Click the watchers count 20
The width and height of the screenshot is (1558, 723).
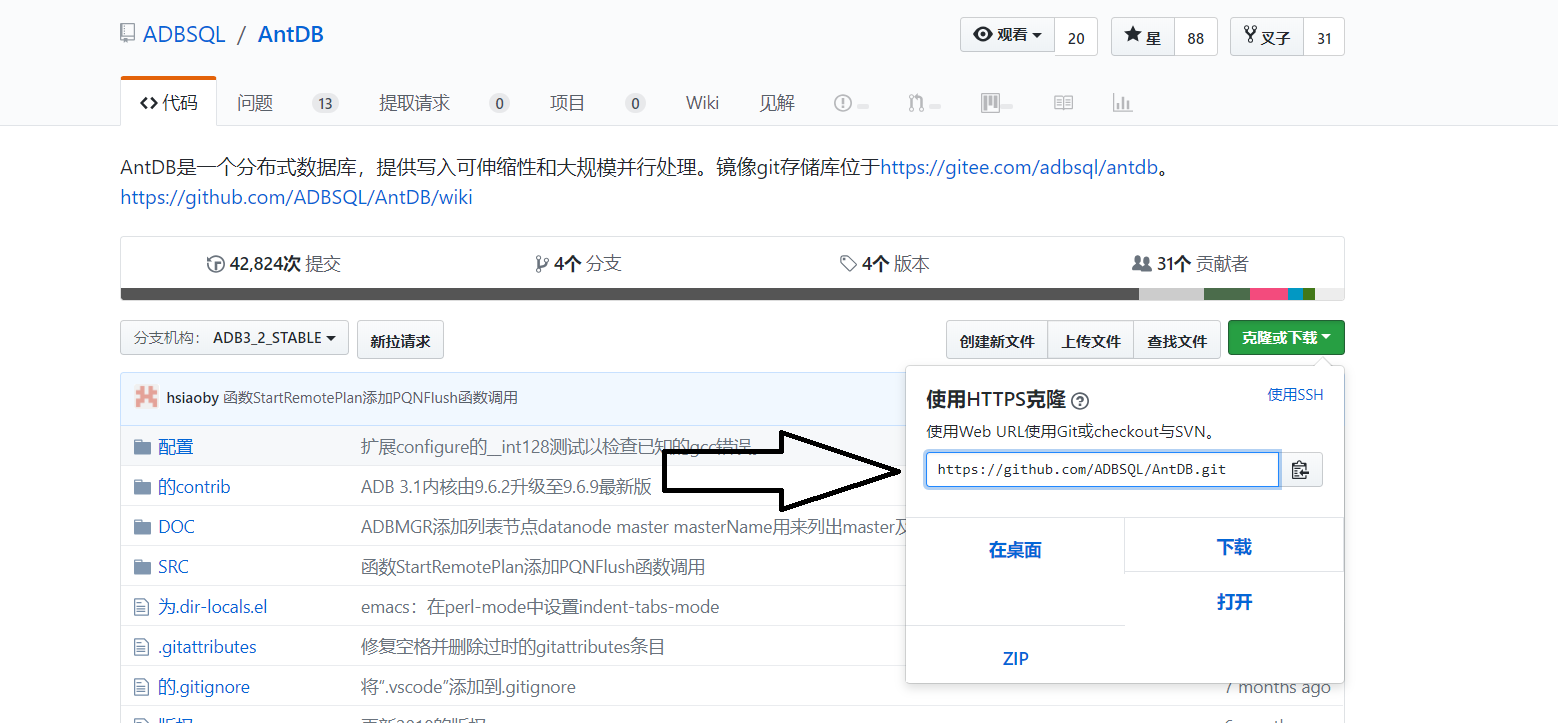1076,37
